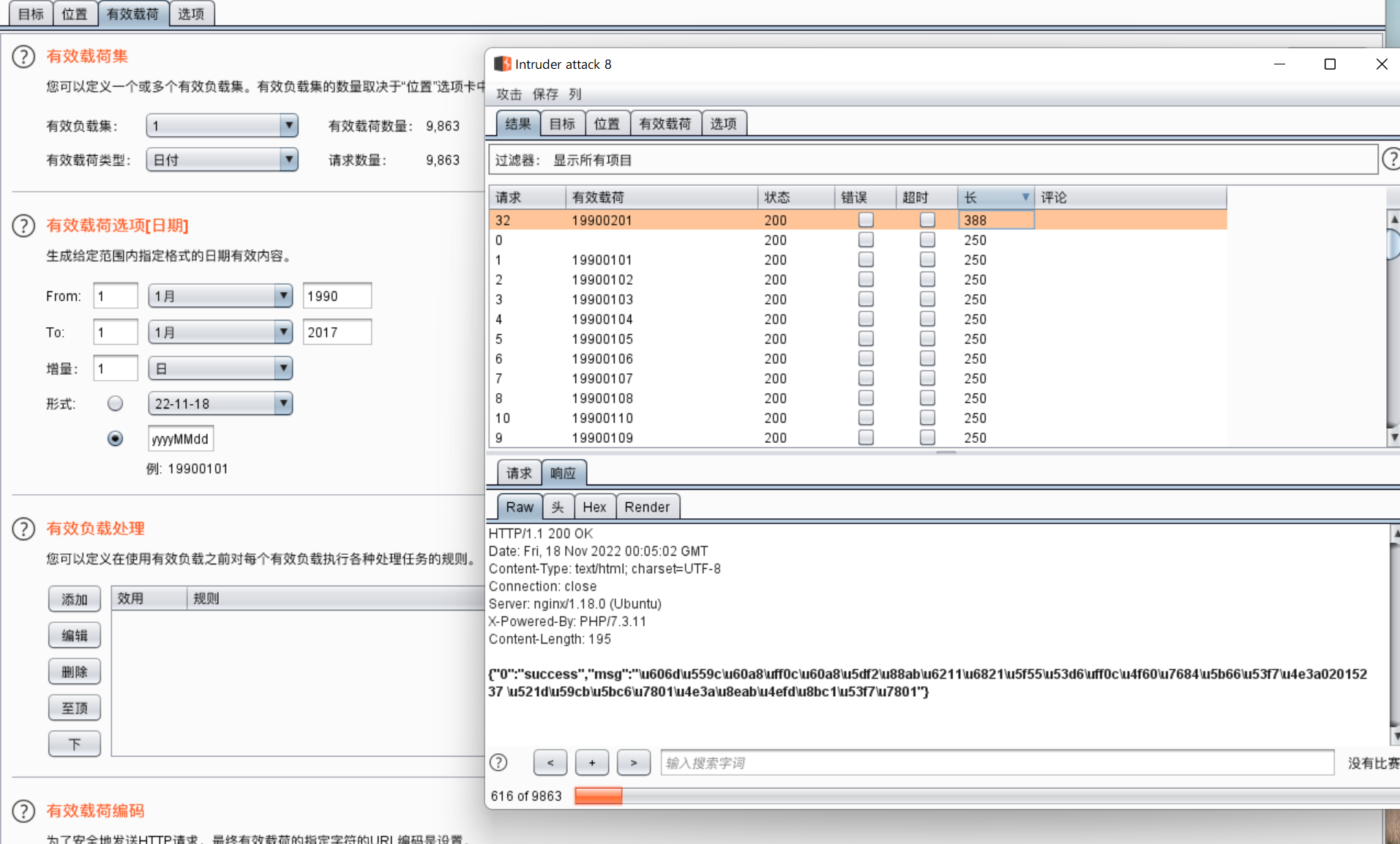
Task: Switch to 选项 tab in main window
Action: [191, 13]
